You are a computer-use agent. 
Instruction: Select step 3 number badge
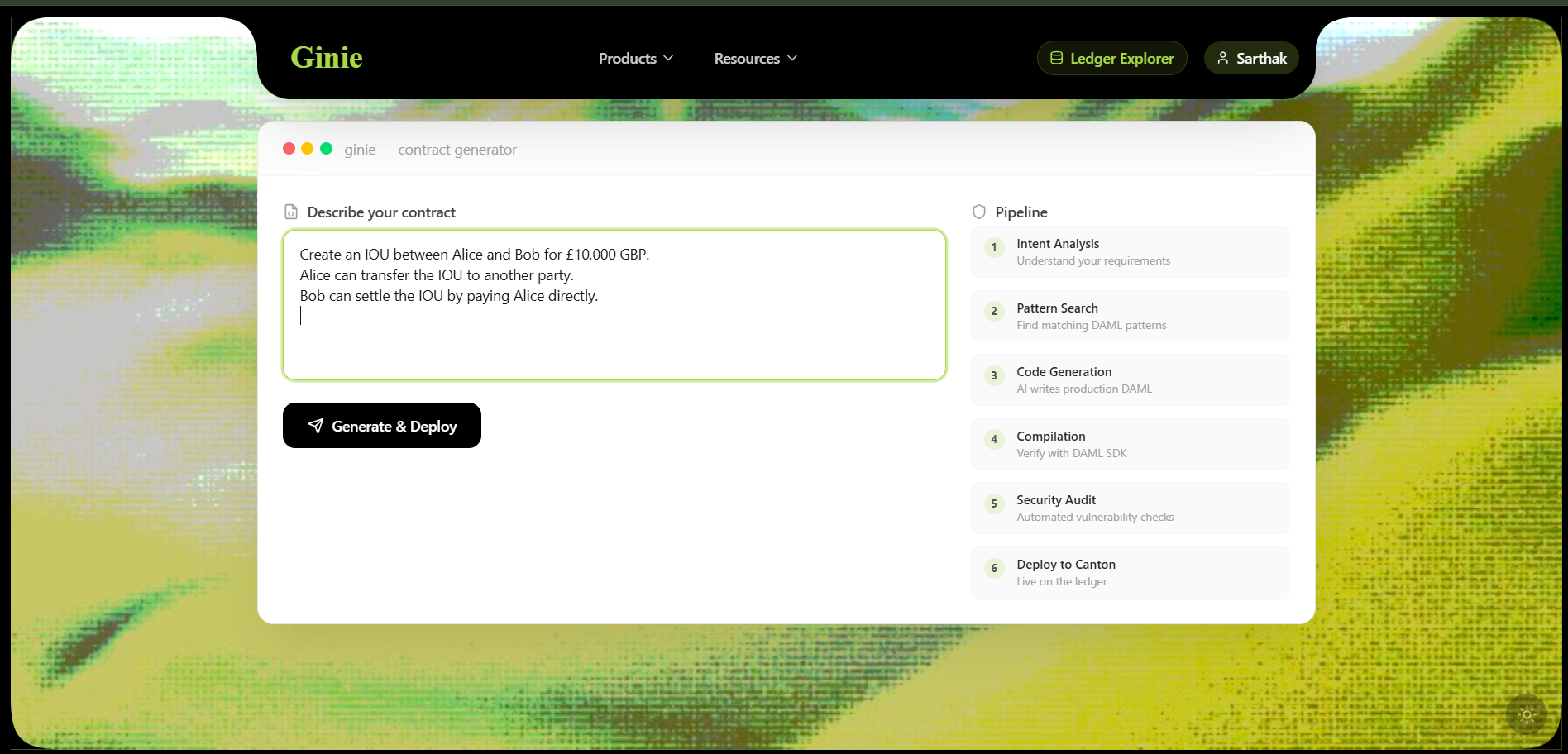click(x=994, y=375)
